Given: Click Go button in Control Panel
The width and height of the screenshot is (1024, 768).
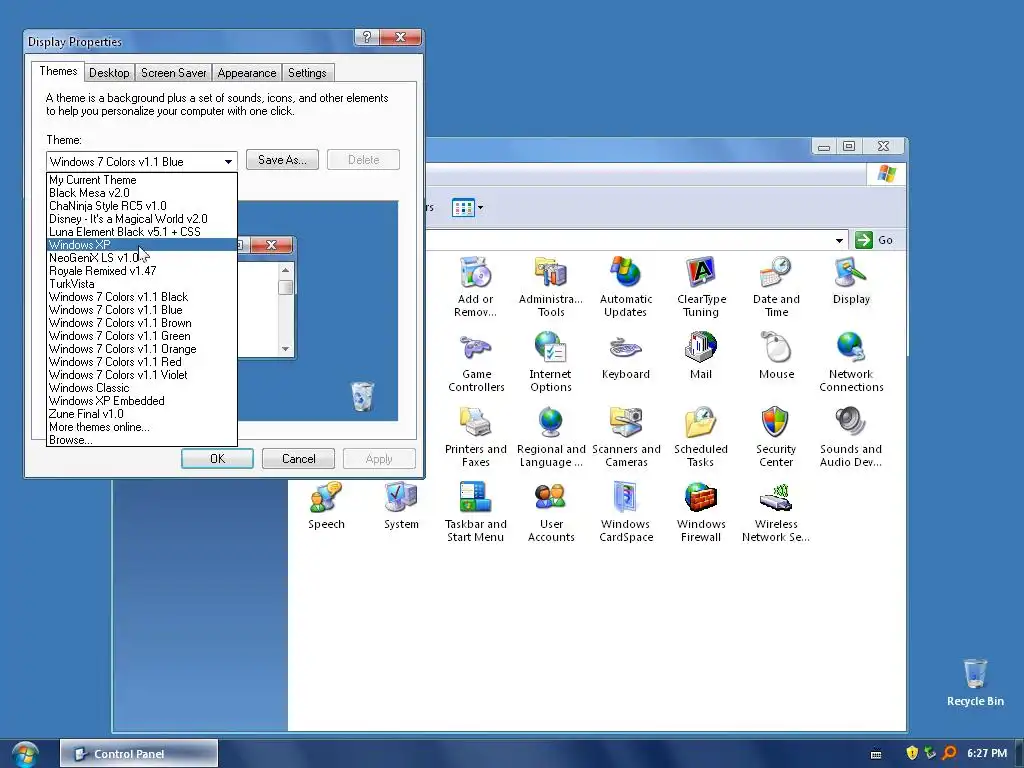Looking at the screenshot, I should coord(874,240).
